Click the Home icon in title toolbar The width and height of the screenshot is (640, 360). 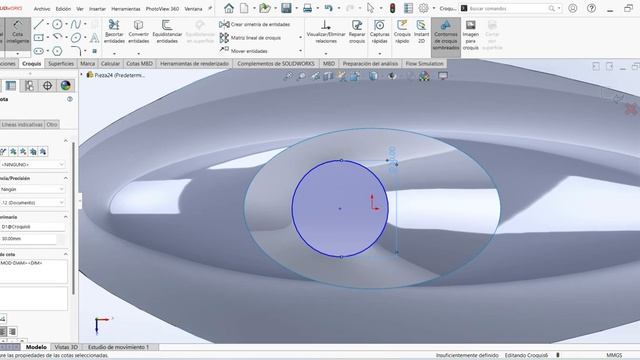[x=229, y=8]
